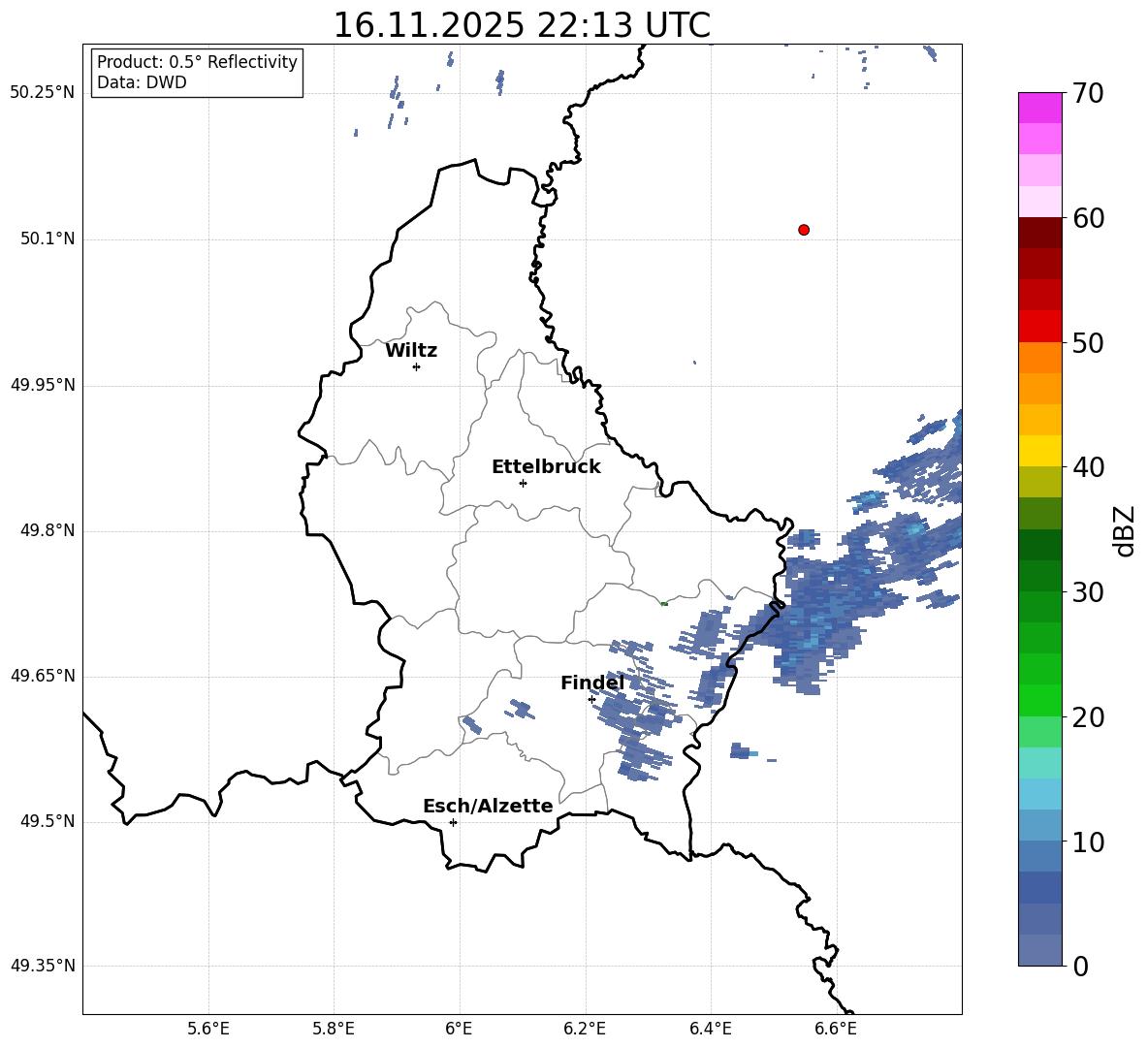Click the magenta band at the colorbar top
The image size is (1148, 1048).
pos(1039,108)
